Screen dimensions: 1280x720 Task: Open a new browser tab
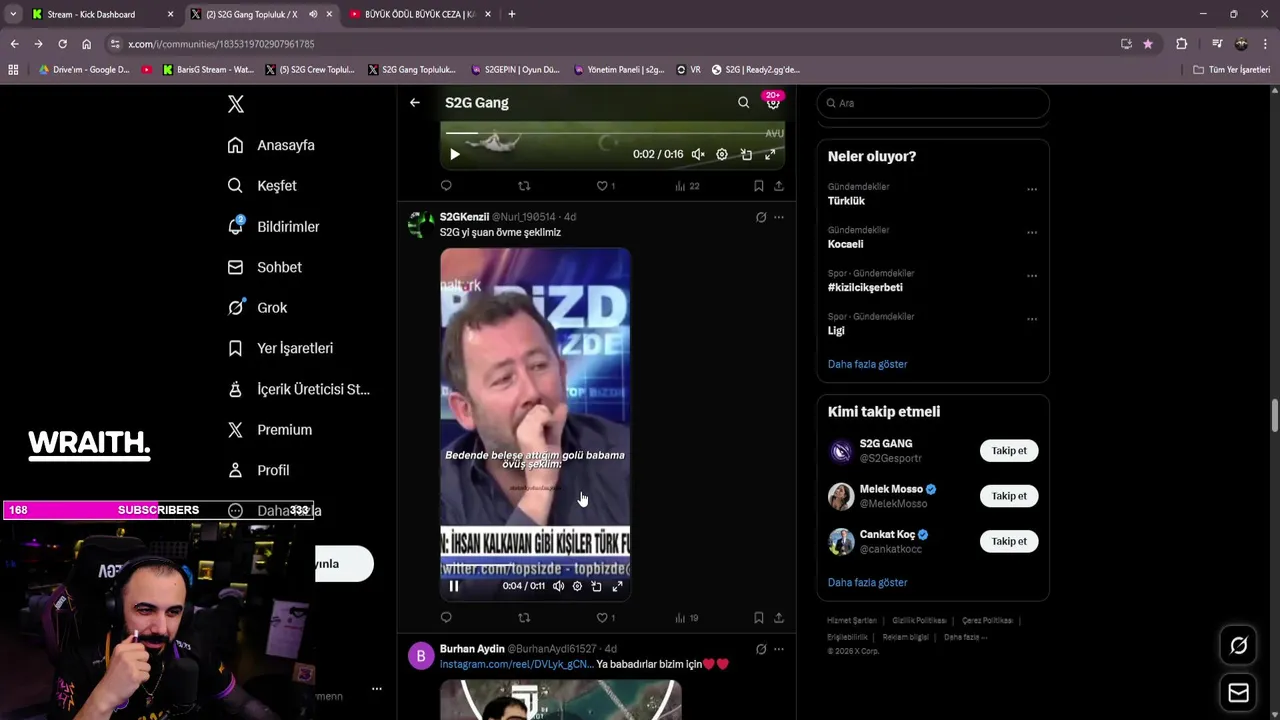[x=512, y=14]
